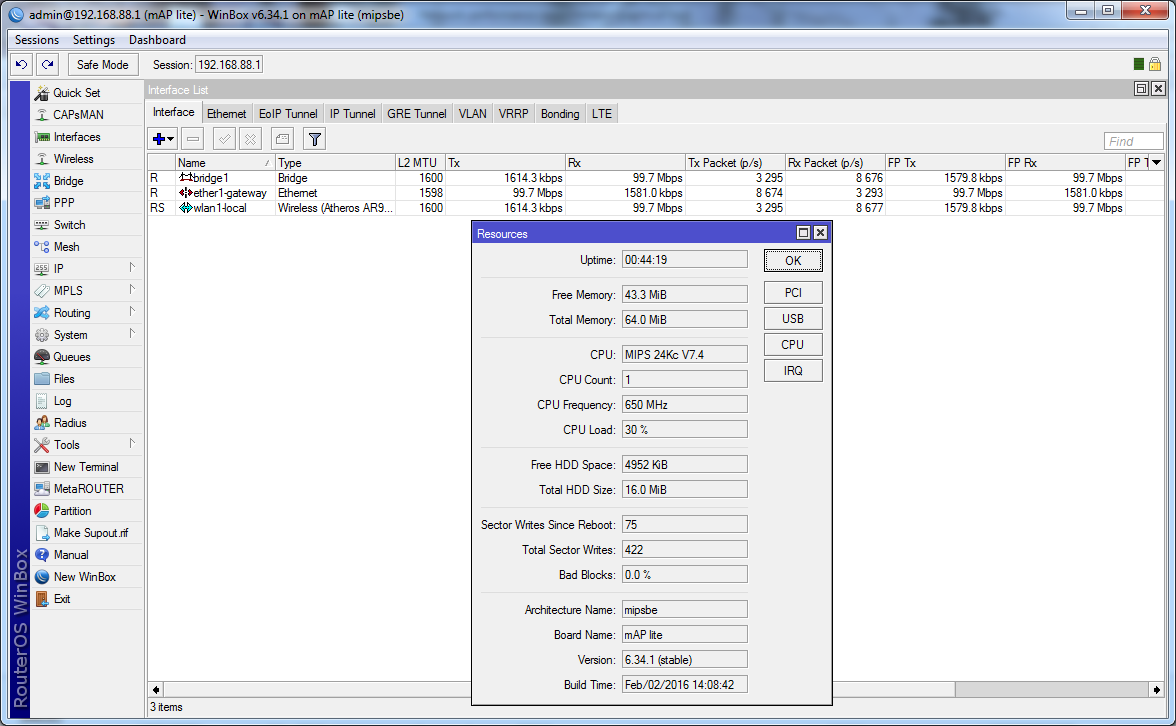Toggle the Safe Mode button
This screenshot has height=726, width=1176.
pyautogui.click(x=102, y=64)
